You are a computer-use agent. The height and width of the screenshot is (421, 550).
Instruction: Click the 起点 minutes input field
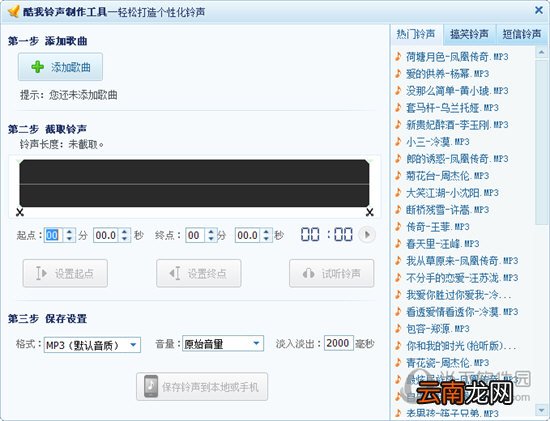pos(54,235)
